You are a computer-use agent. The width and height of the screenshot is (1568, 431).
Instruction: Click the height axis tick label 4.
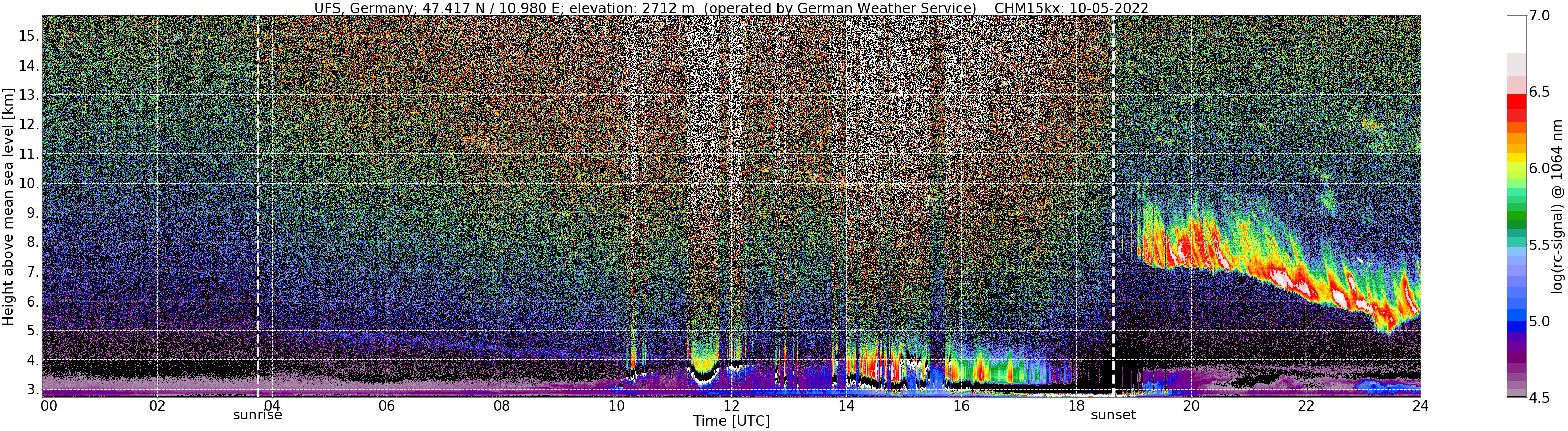pos(33,360)
